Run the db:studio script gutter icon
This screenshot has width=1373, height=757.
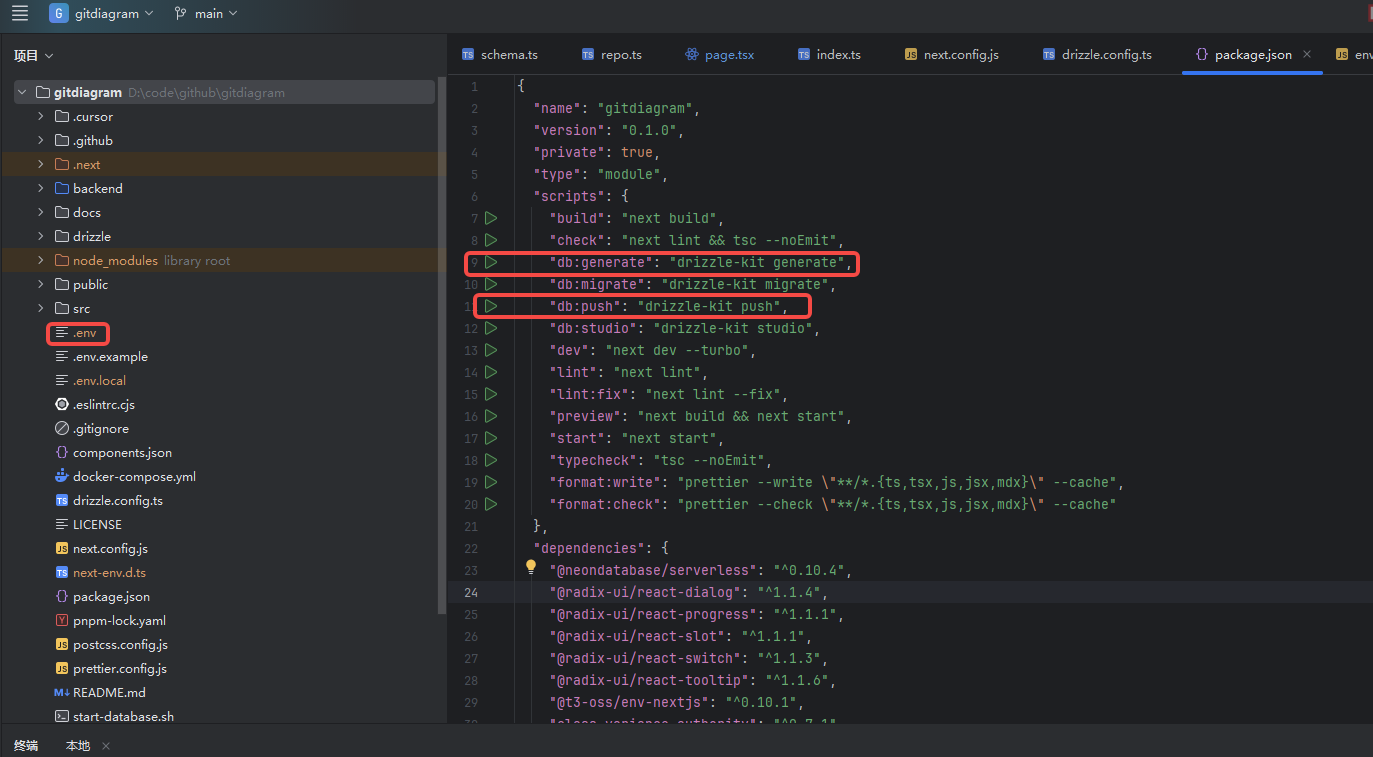pyautogui.click(x=491, y=328)
